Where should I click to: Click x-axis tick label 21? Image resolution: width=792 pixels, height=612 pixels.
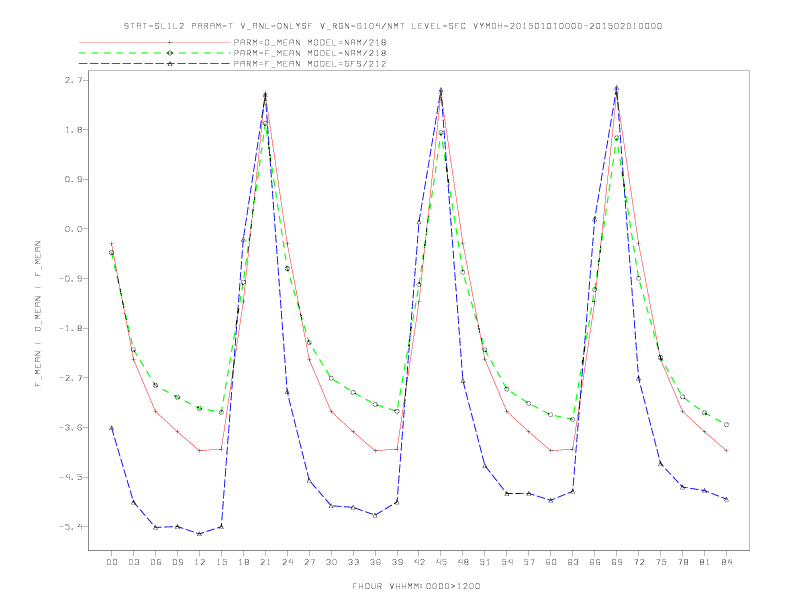click(x=265, y=562)
